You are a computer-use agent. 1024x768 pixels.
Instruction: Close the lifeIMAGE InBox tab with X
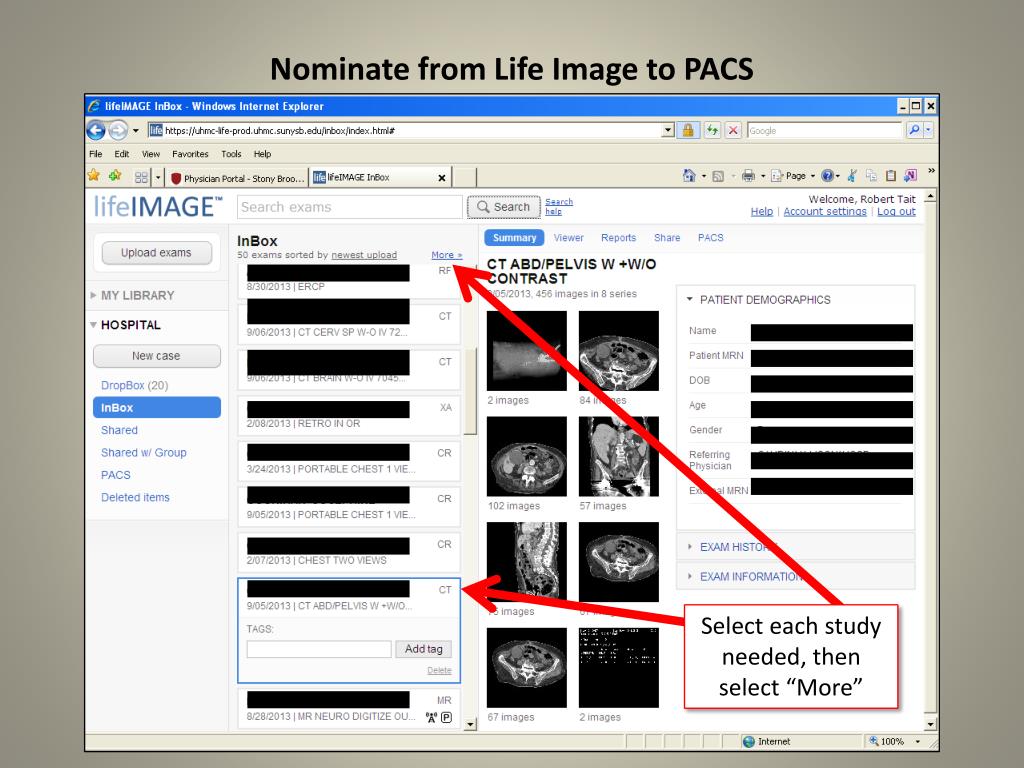coord(441,178)
